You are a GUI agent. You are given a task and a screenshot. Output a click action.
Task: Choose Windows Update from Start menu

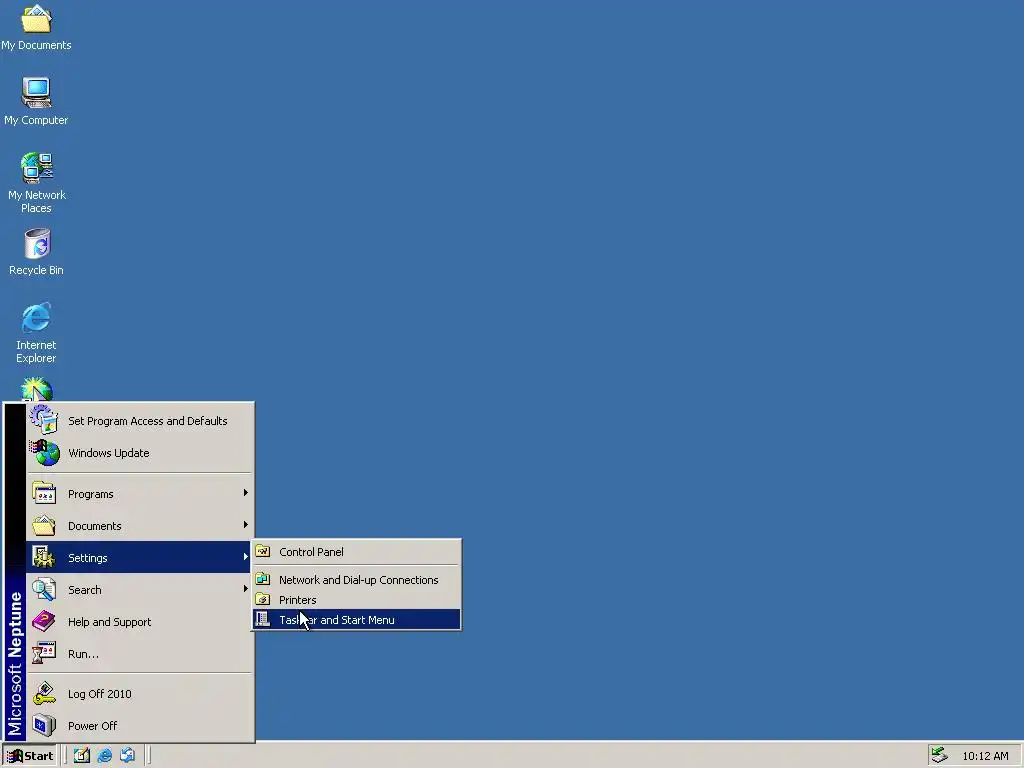pos(138,453)
